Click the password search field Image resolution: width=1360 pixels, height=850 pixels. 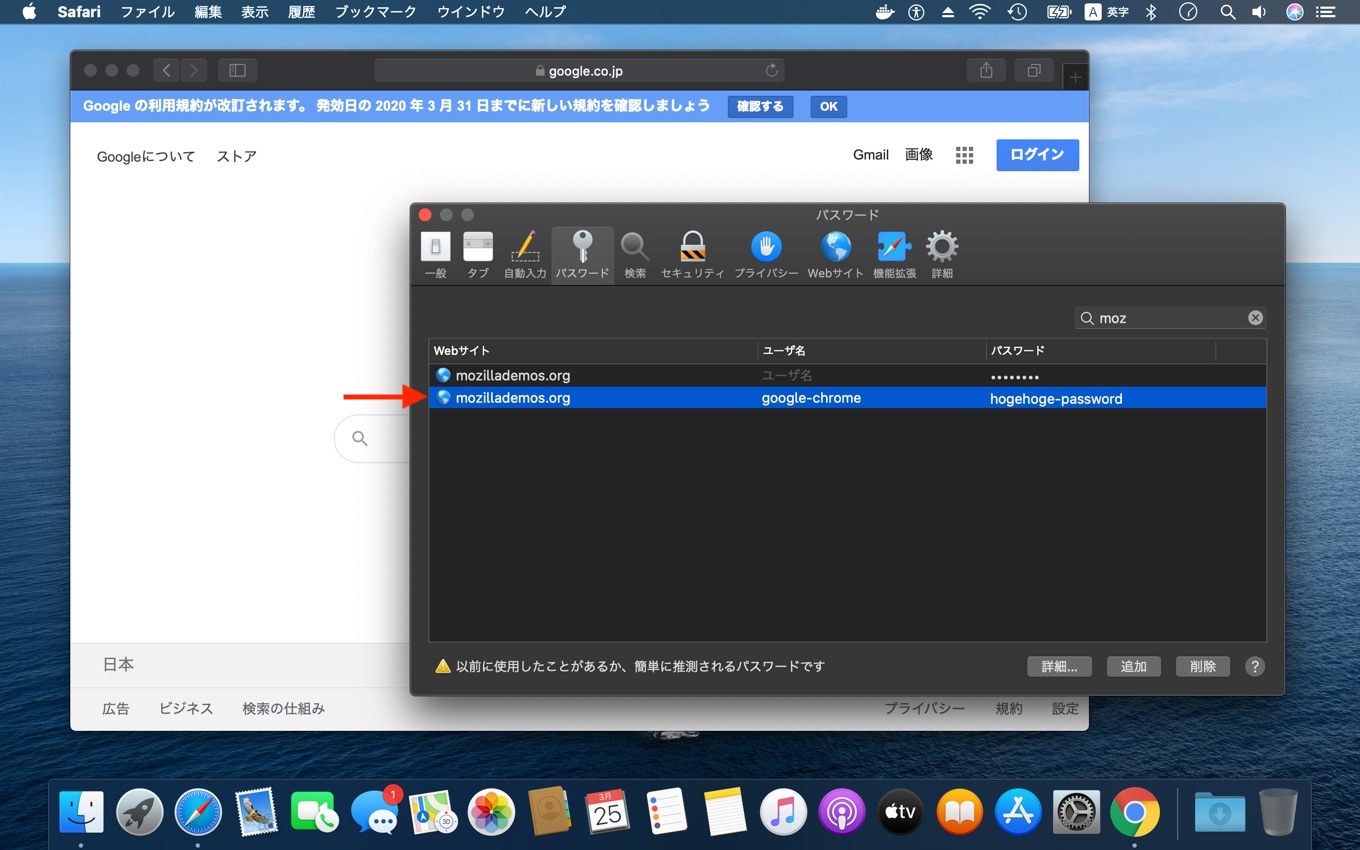[1170, 318]
